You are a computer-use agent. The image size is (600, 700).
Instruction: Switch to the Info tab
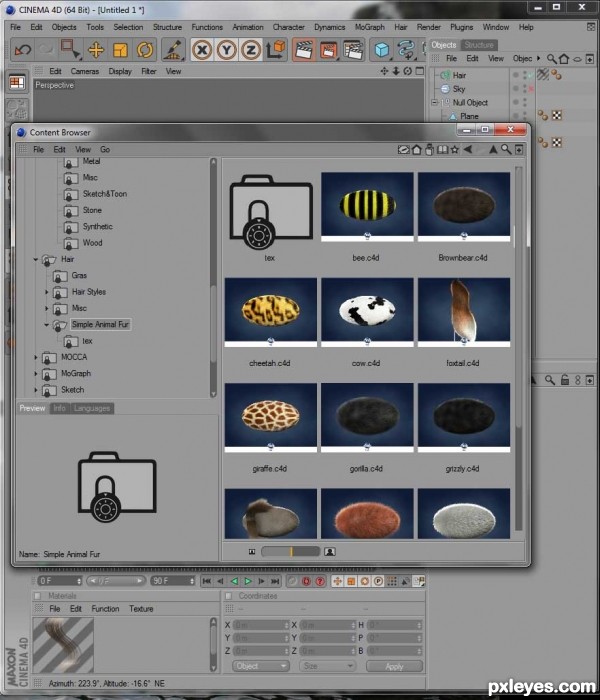(x=59, y=408)
